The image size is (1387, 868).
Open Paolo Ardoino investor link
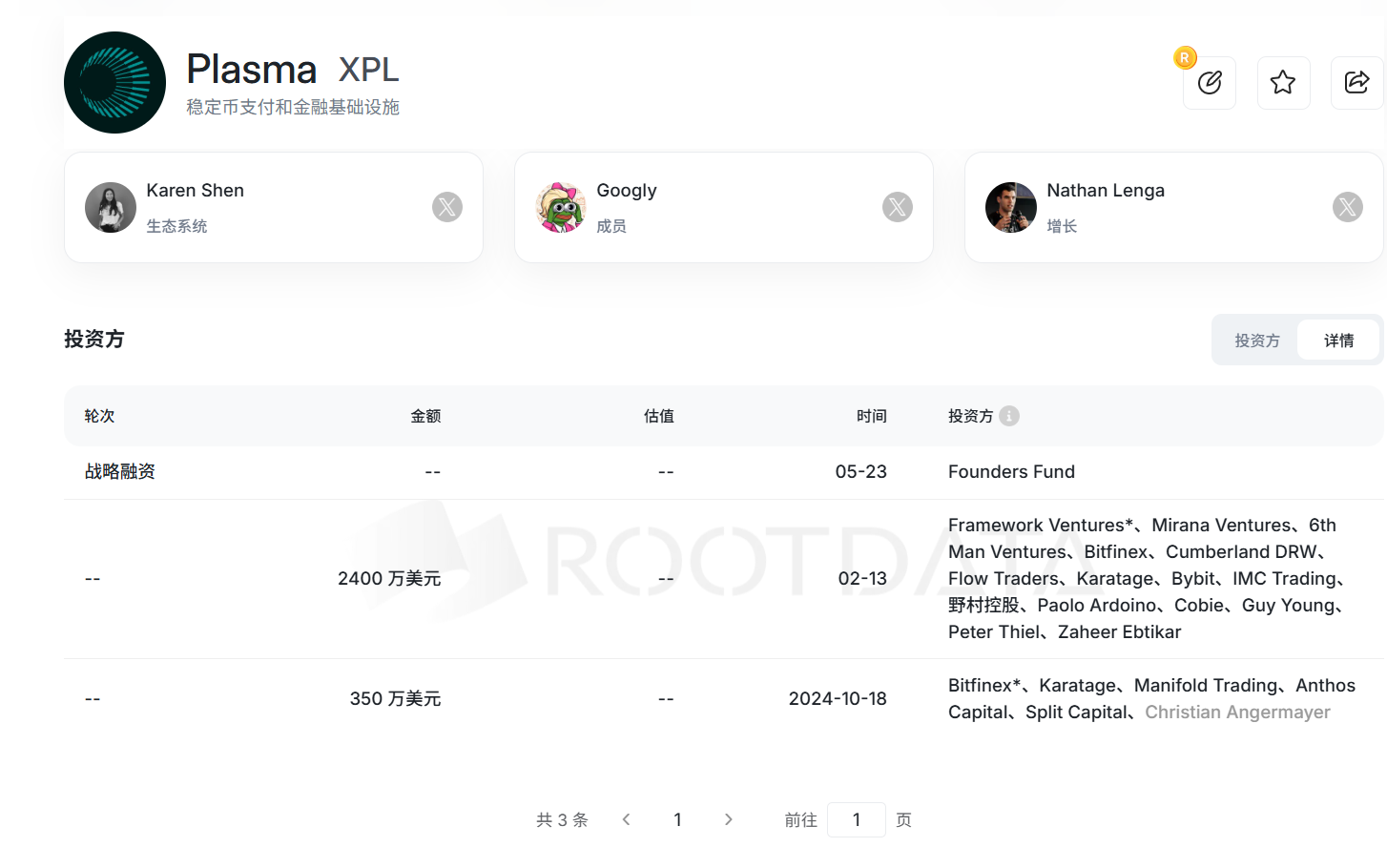point(1097,605)
